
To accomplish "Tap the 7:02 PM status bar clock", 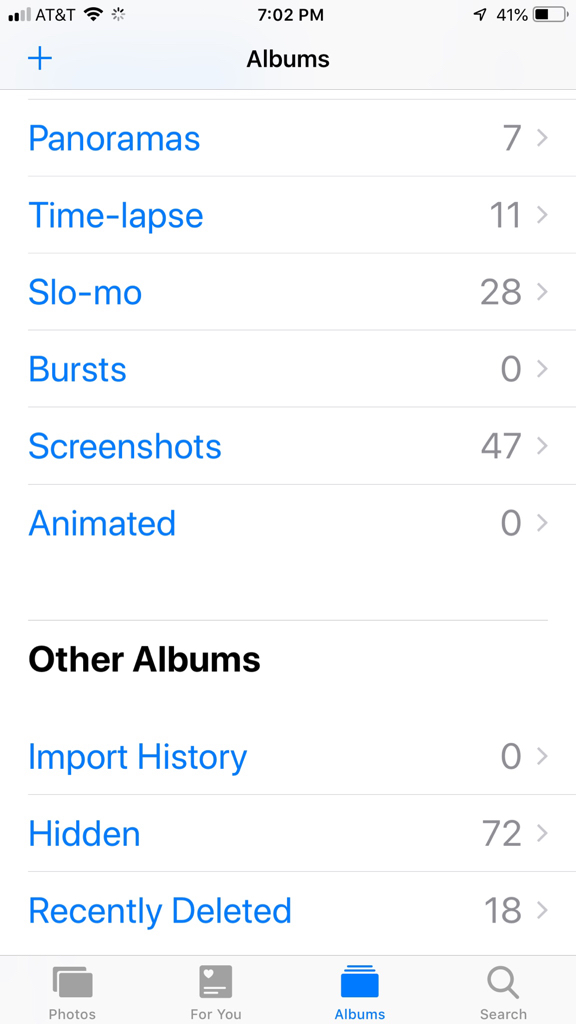I will click(x=290, y=15).
